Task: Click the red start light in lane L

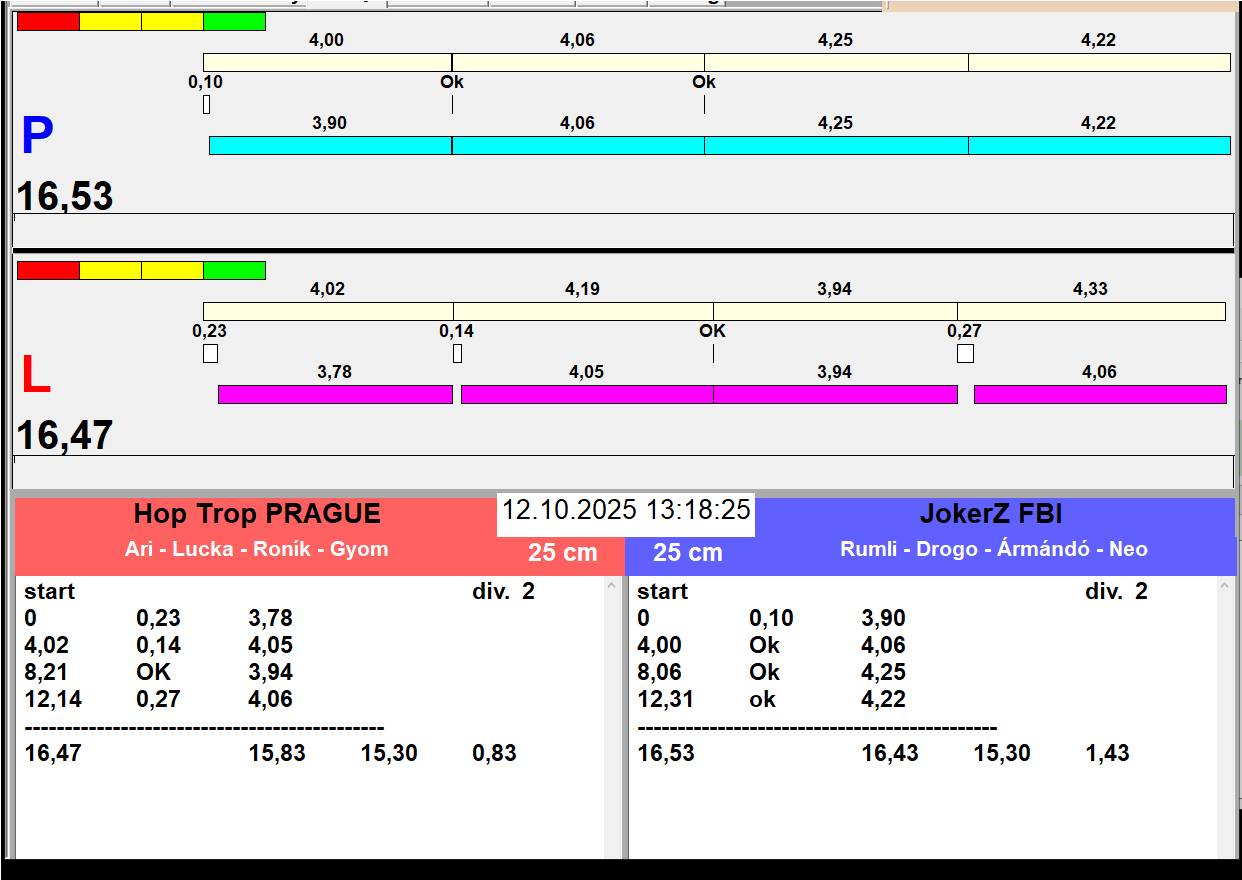Action: [x=48, y=270]
